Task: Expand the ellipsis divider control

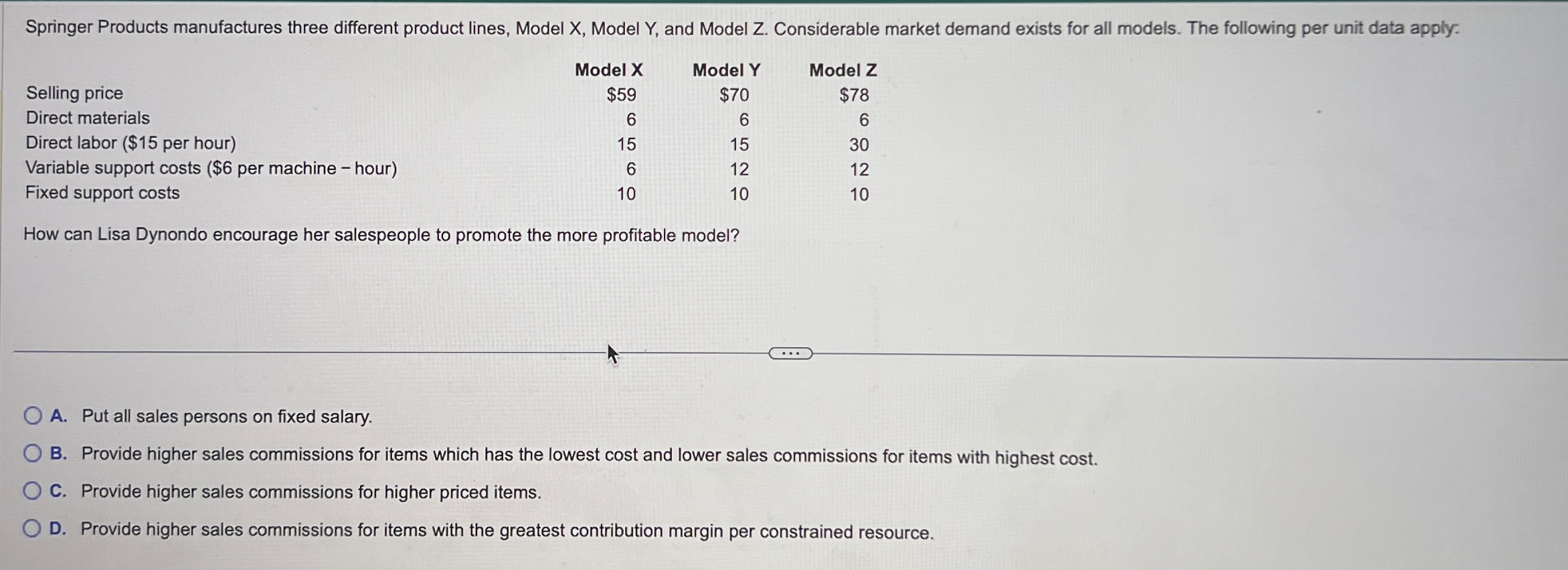Action: tap(791, 353)
